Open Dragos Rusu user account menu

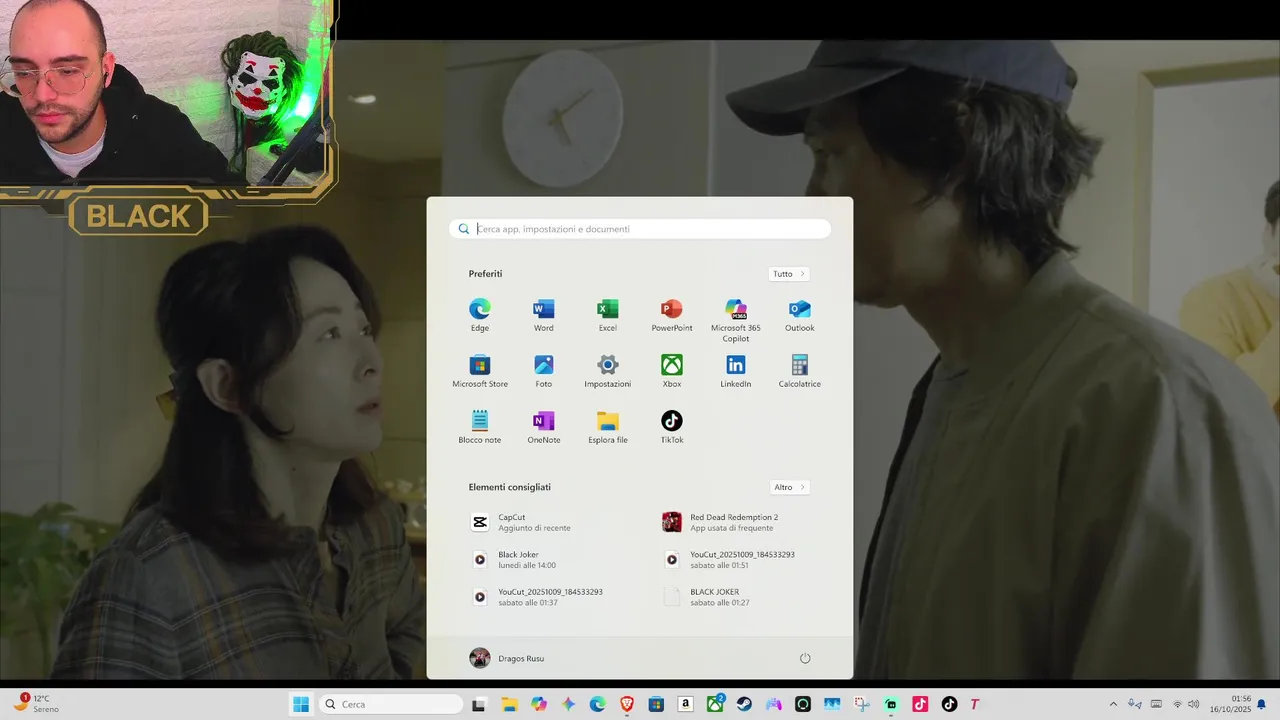(x=507, y=658)
